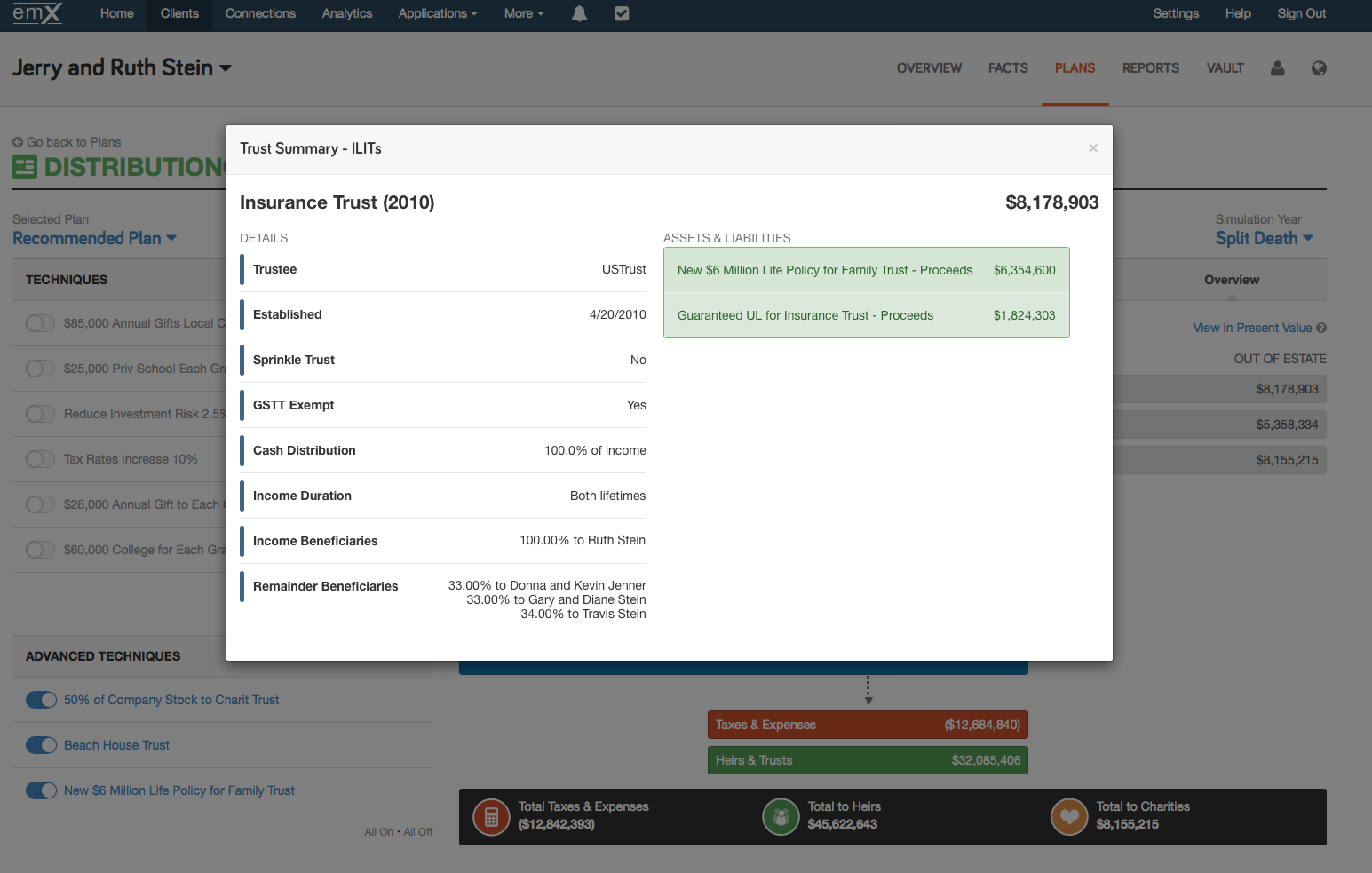Open the checkbox tasks icon in navbar
This screenshot has height=873, width=1372.
pyautogui.click(x=622, y=13)
